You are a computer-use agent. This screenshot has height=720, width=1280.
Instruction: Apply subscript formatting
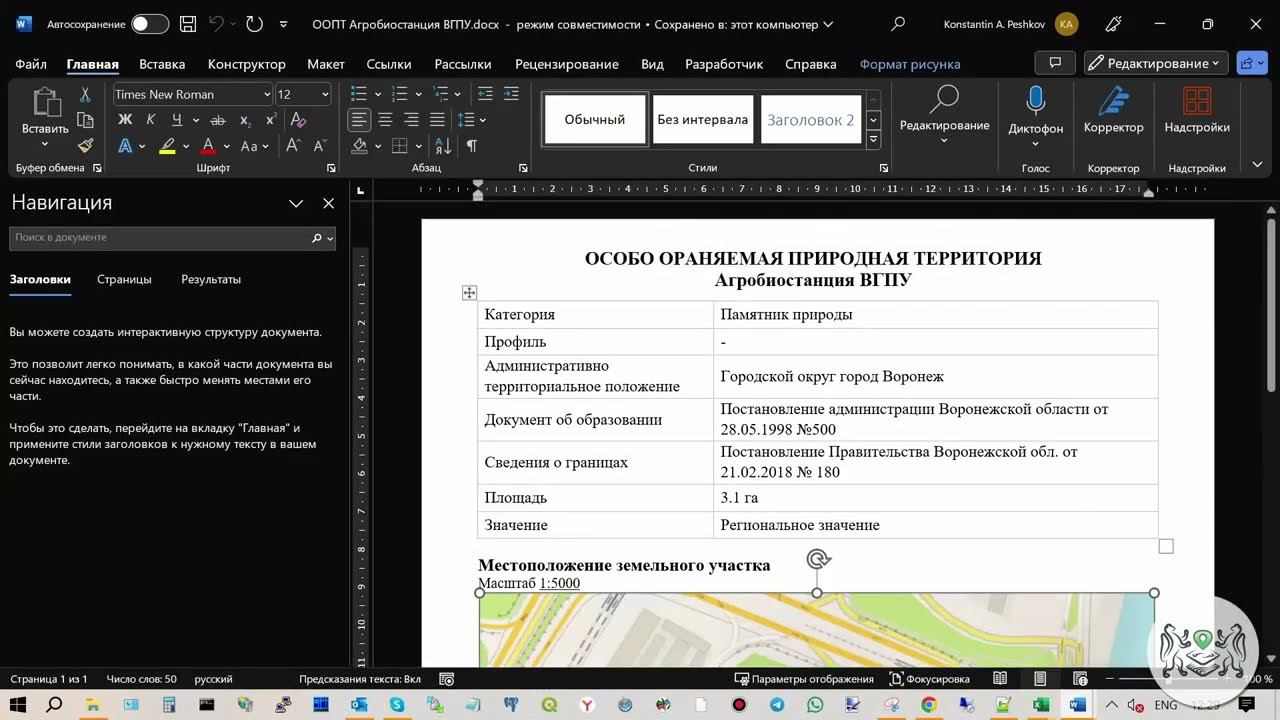click(x=245, y=120)
